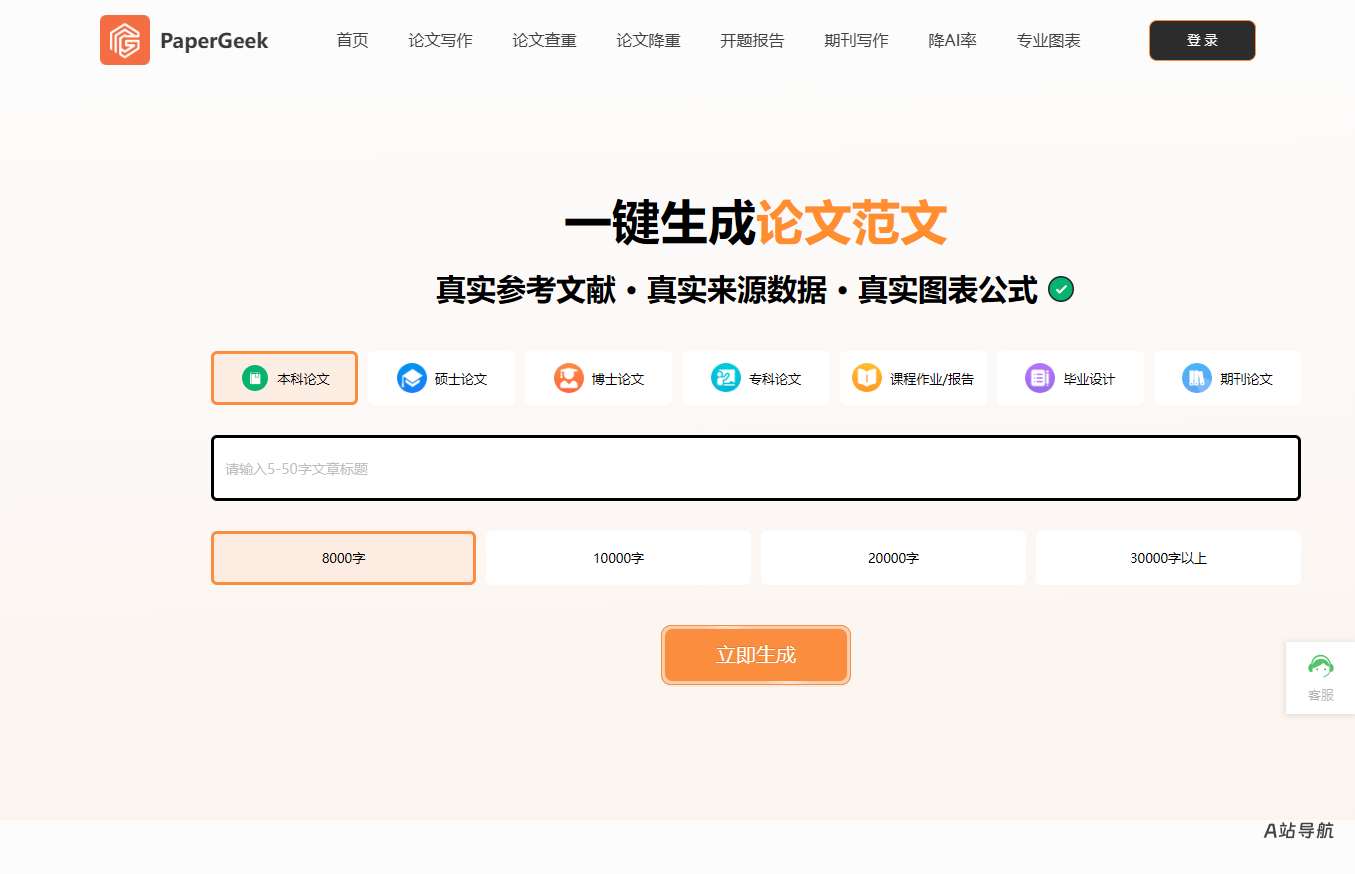Open the 开题报告 nav item
Screen dimensions: 1355x874
(752, 41)
